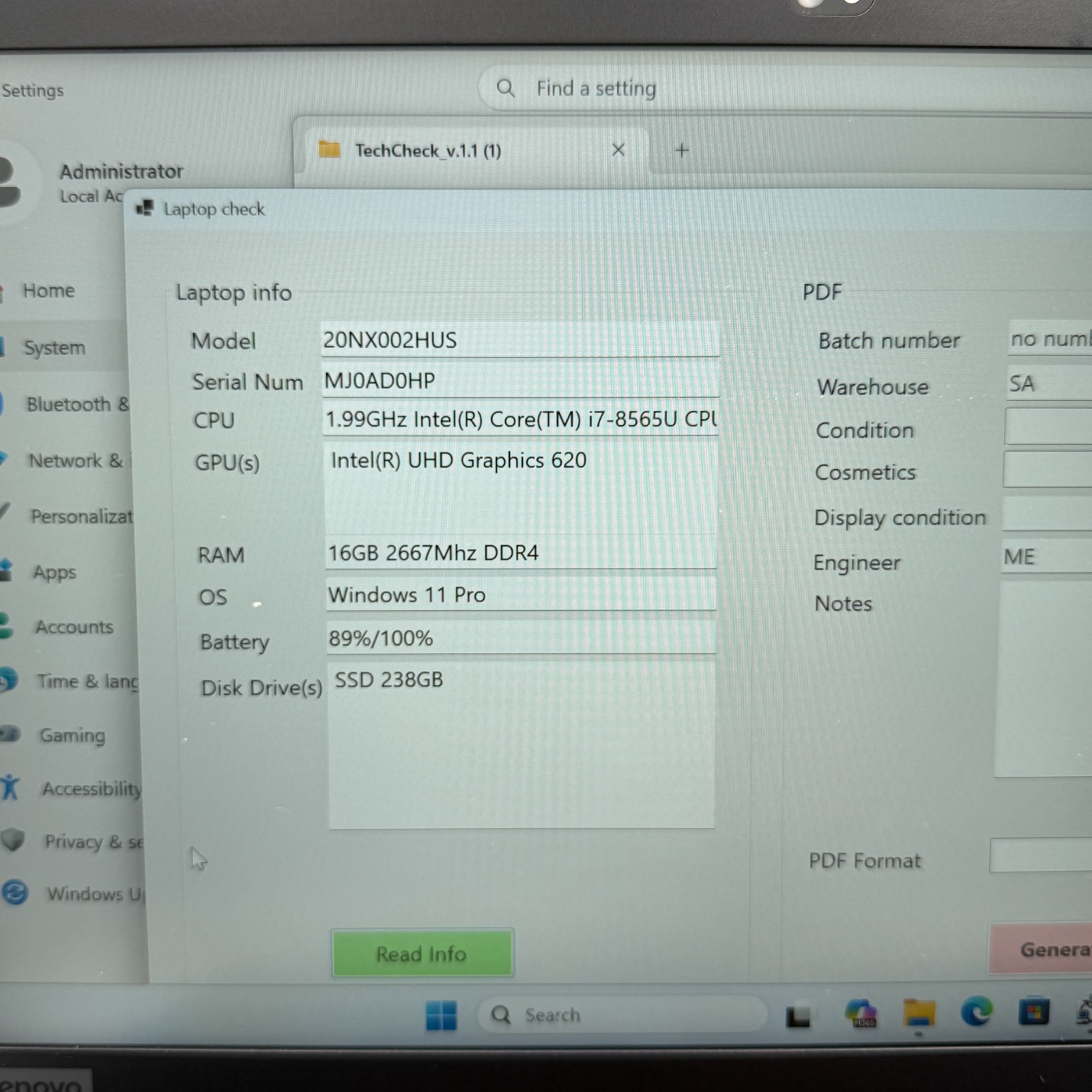The width and height of the screenshot is (1092, 1092).
Task: Select the CPU field with i7-8565U
Action: (521, 419)
